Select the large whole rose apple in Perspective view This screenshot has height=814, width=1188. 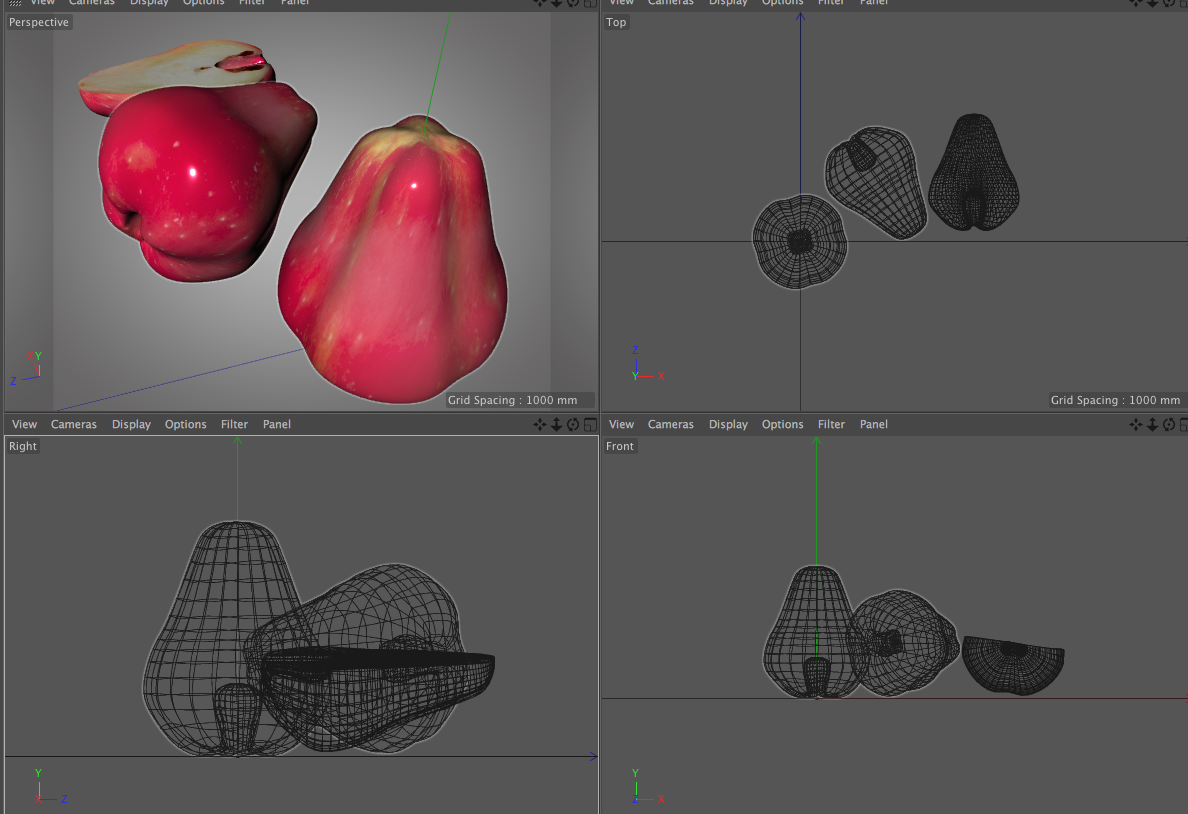click(395, 270)
